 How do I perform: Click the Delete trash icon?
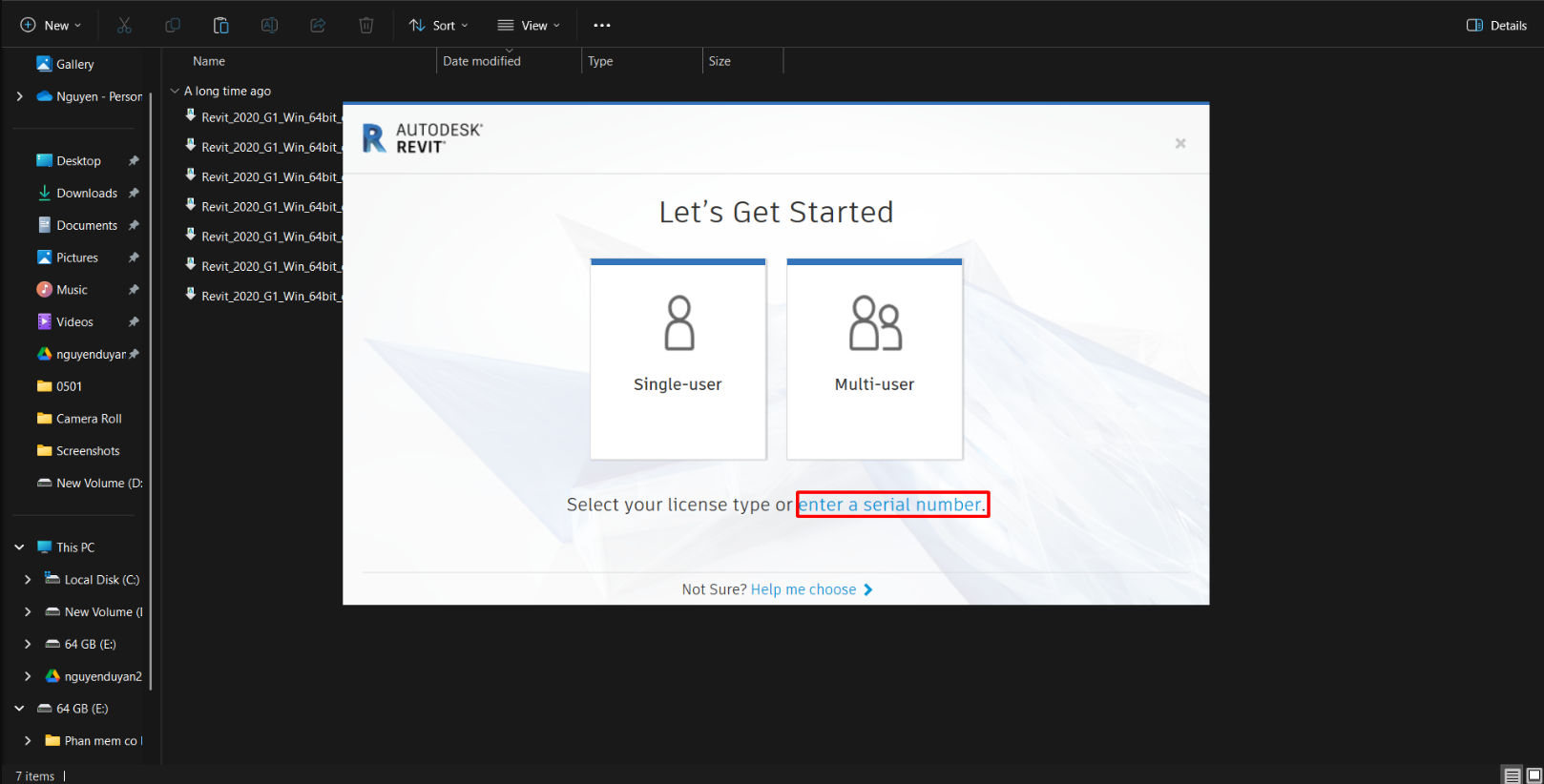coord(366,26)
